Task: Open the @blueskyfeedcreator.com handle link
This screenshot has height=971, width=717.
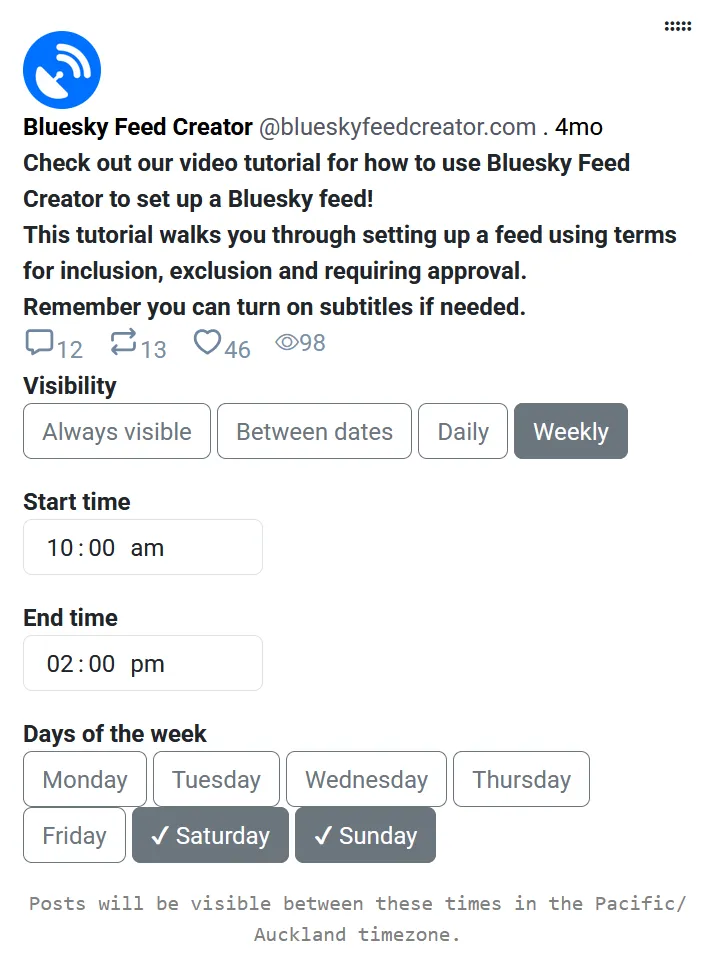Action: click(x=398, y=127)
